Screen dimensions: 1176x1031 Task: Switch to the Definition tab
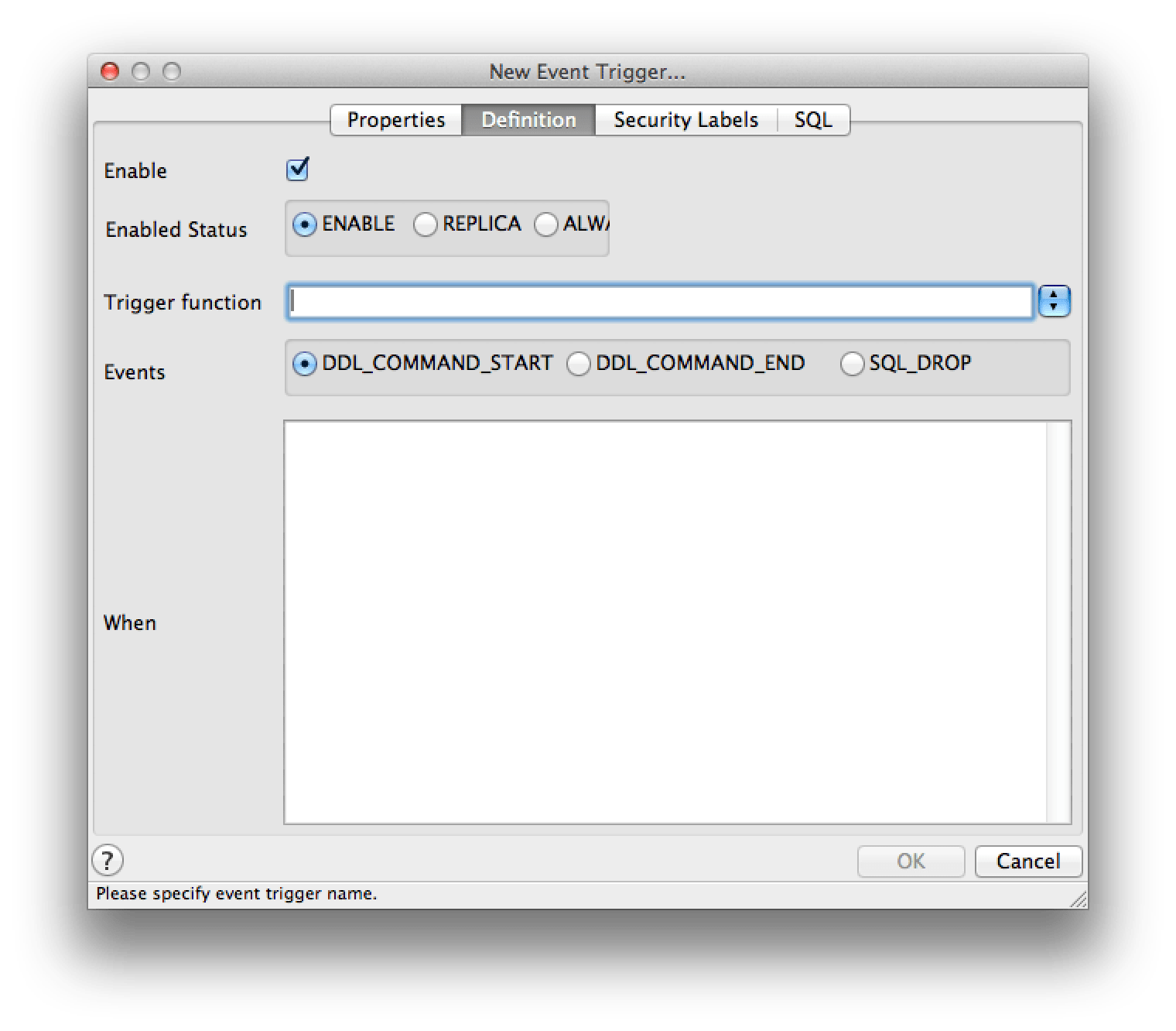tap(528, 120)
